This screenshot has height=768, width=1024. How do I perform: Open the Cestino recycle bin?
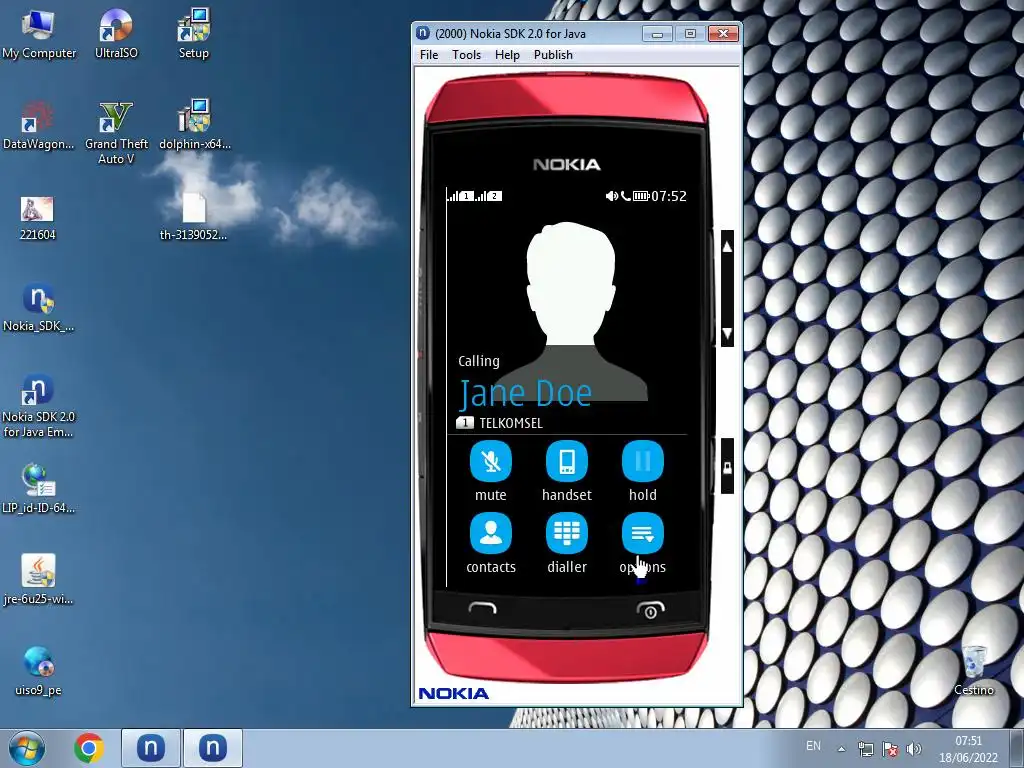[x=974, y=671]
